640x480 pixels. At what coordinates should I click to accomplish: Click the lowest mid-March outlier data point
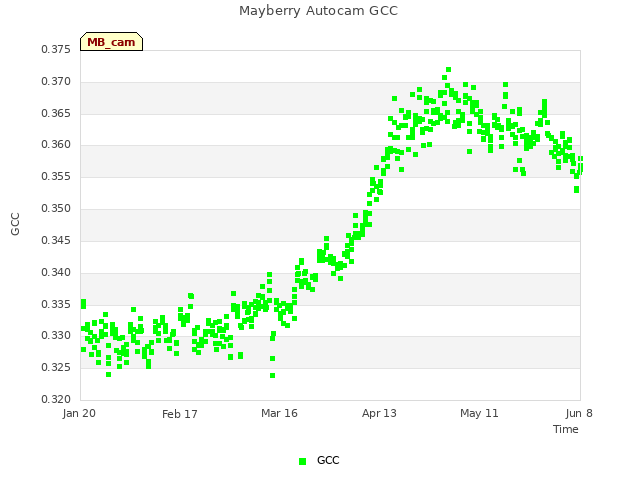click(273, 376)
